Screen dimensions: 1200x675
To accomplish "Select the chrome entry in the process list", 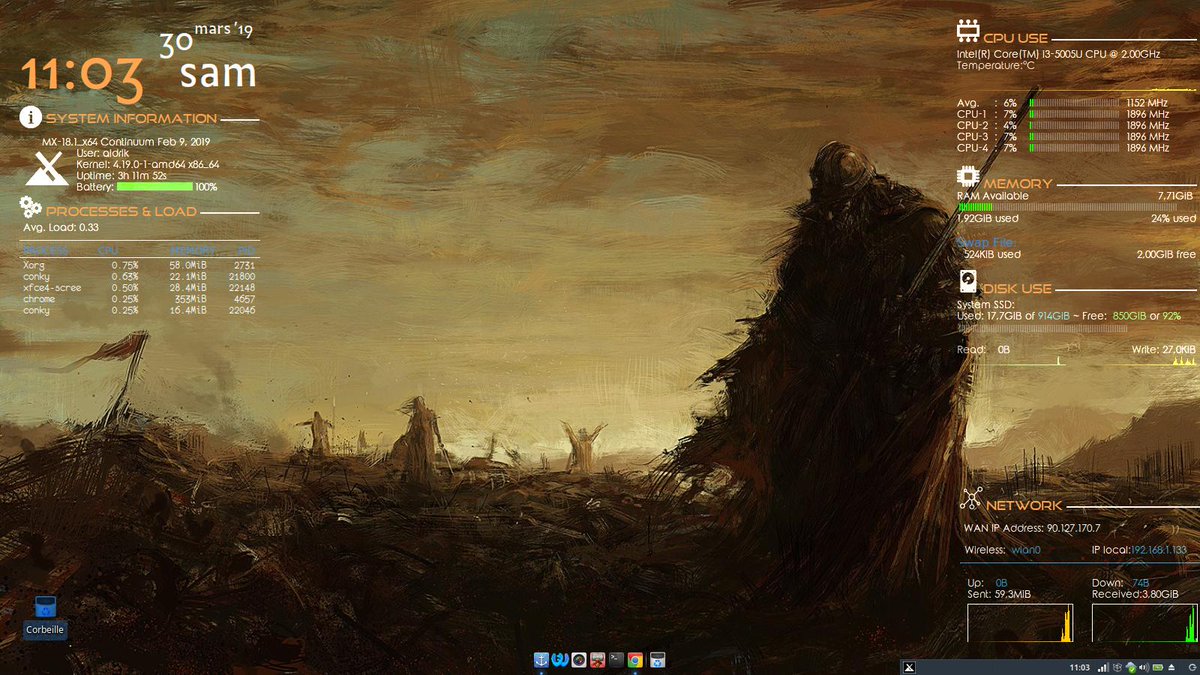I will (38, 297).
